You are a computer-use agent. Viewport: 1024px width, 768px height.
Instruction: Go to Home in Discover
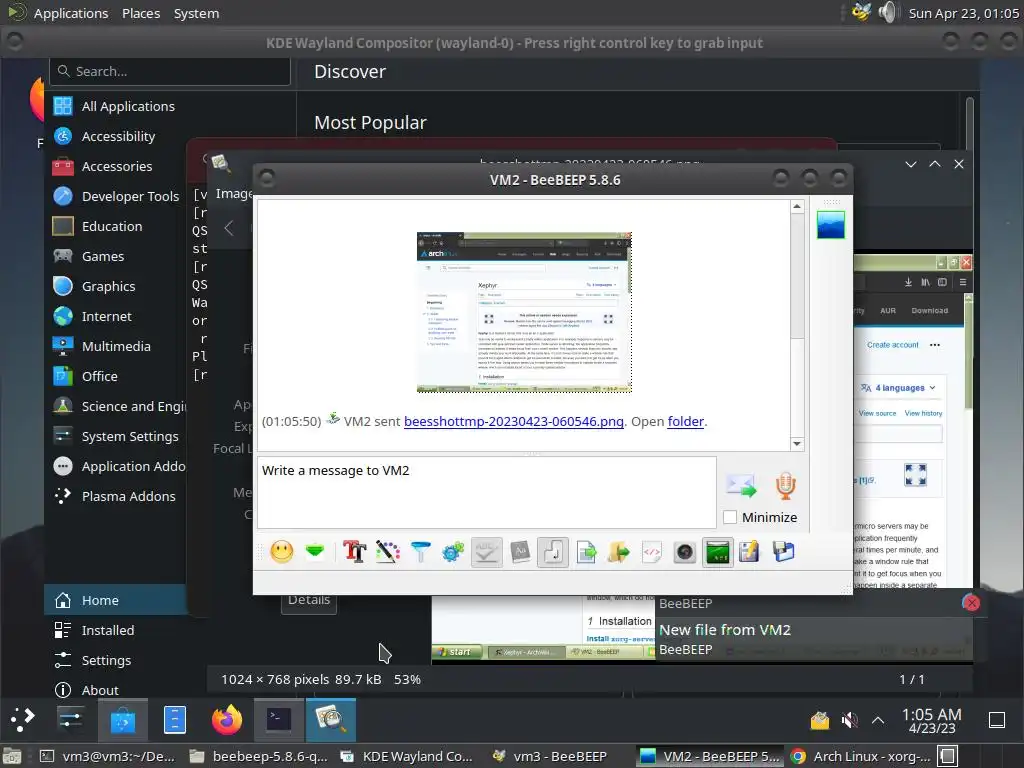(x=116, y=600)
